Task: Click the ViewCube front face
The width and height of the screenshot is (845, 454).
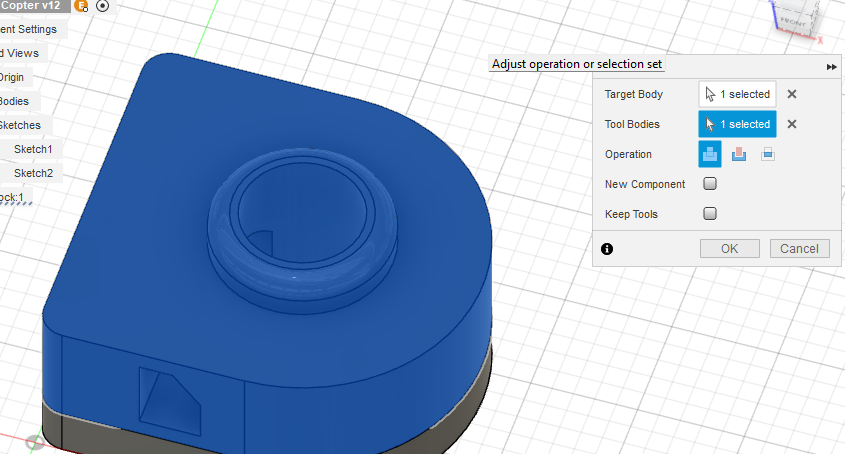Action: (792, 22)
